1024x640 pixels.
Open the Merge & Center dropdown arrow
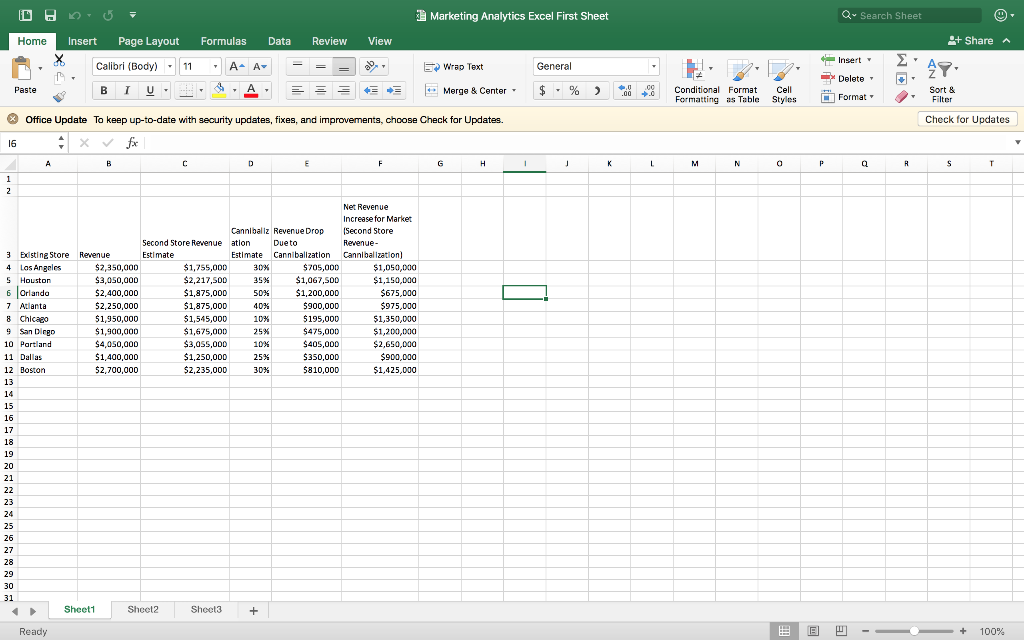click(x=514, y=91)
